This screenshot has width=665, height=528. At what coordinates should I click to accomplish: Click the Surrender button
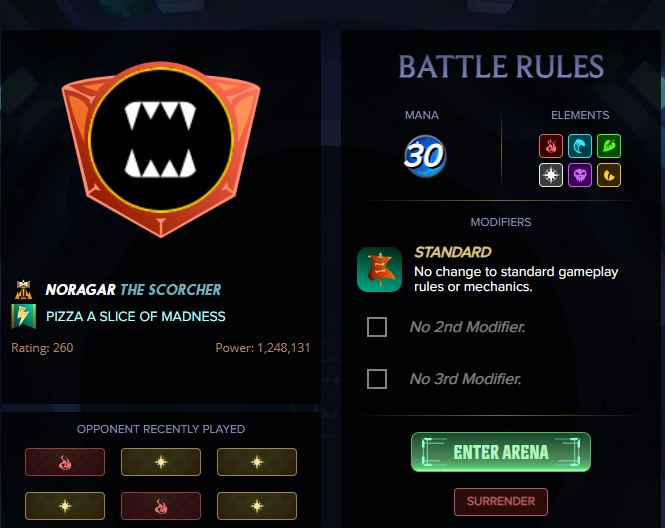(500, 502)
